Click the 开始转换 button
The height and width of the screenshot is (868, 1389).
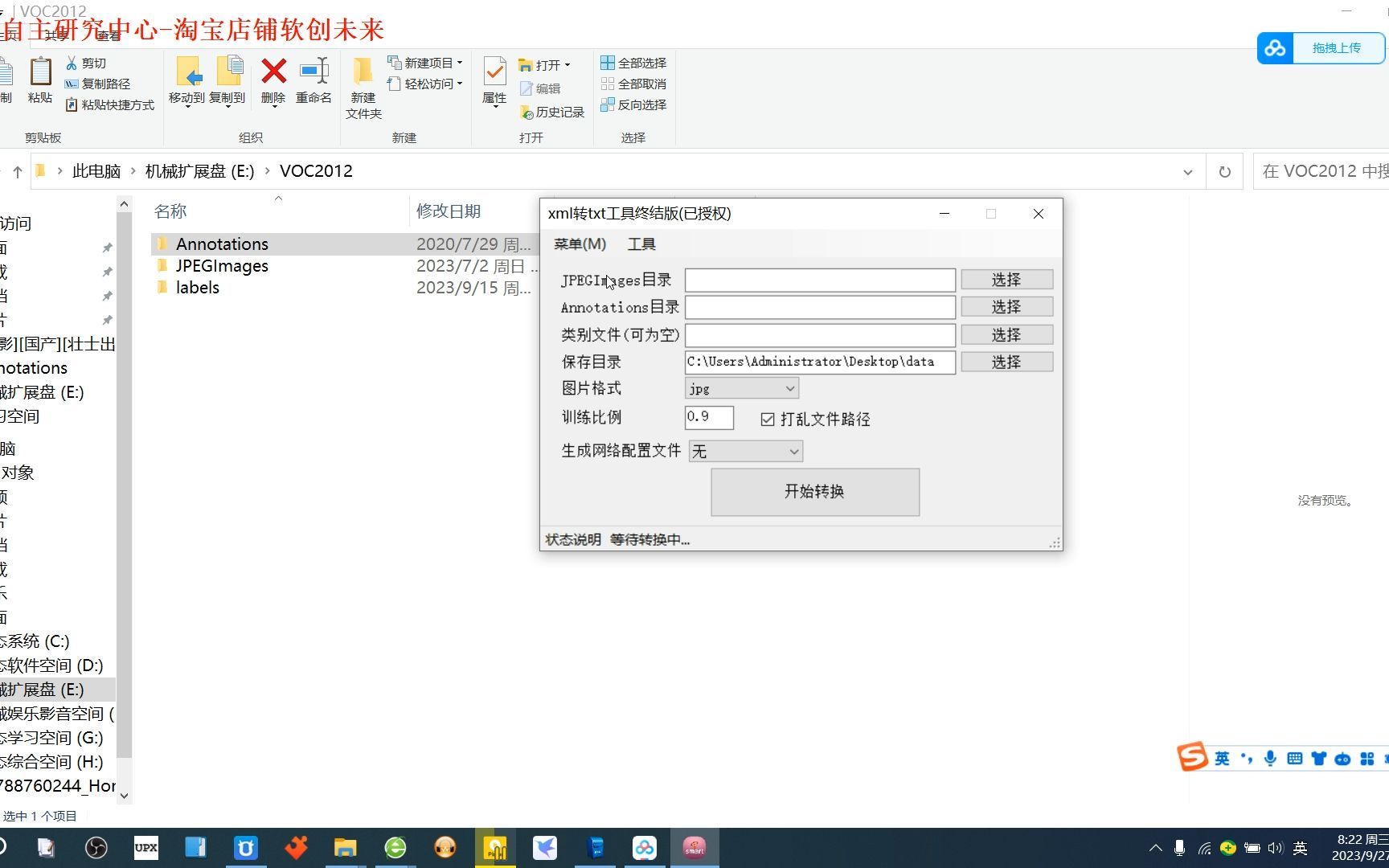(x=813, y=491)
